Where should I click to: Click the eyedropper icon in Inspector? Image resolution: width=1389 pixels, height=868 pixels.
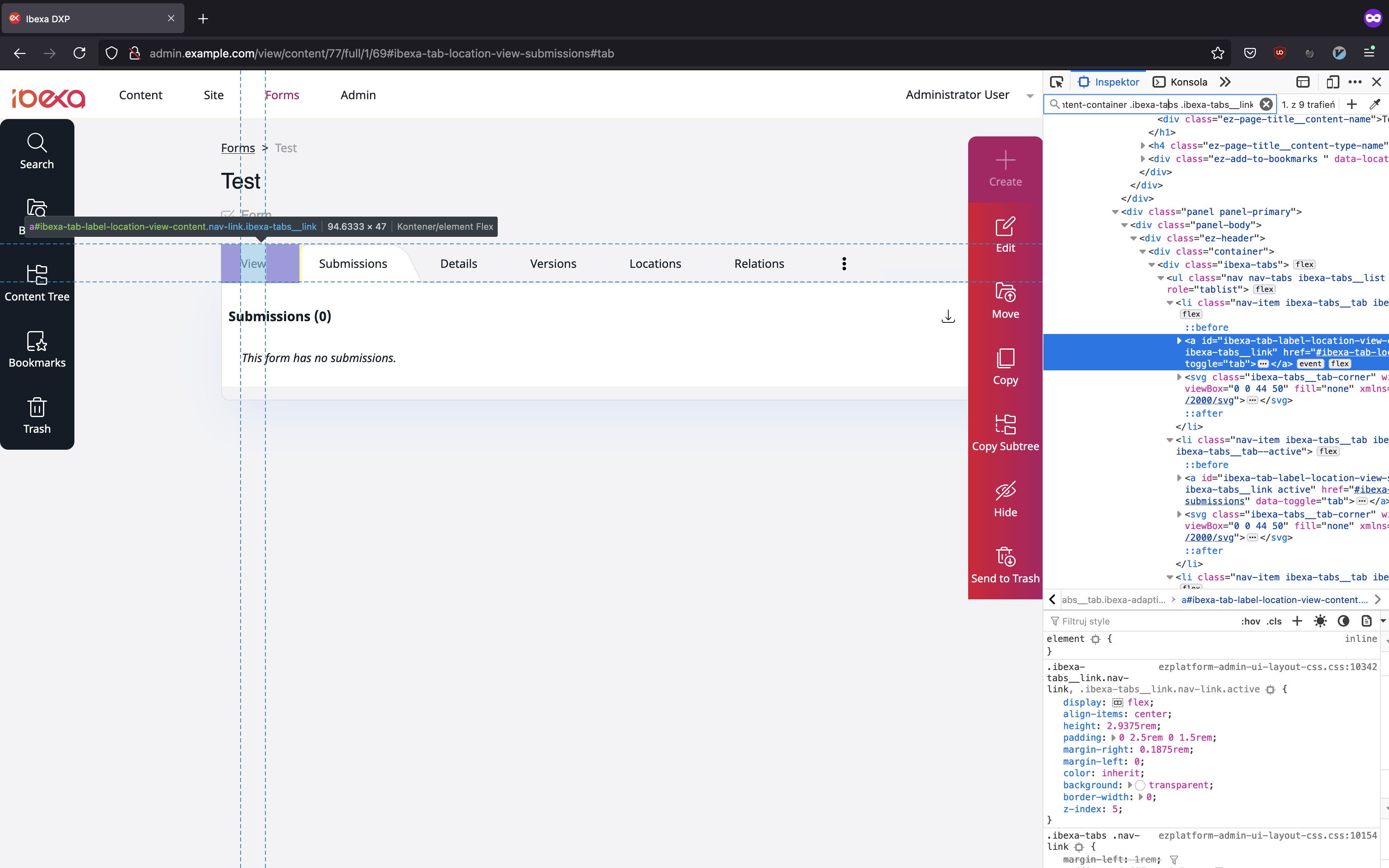[x=1375, y=105]
